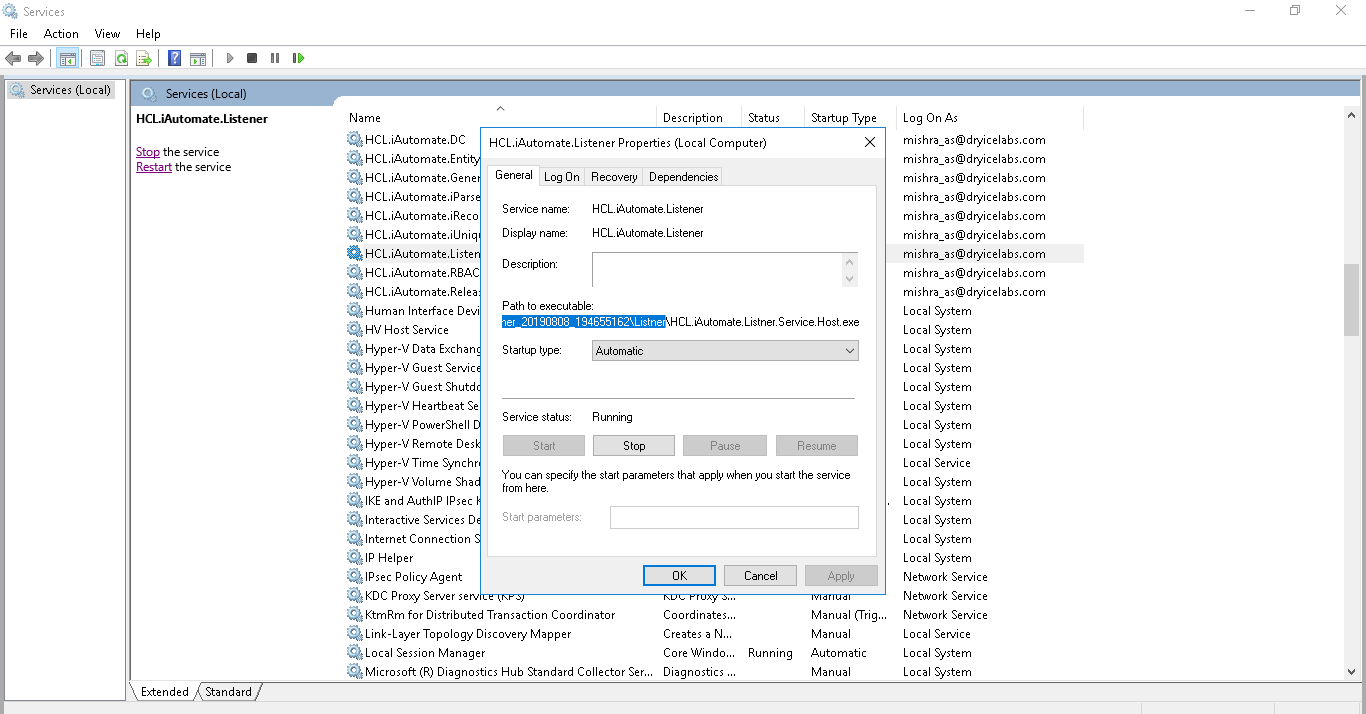
Task: Open the Startup type dropdown
Action: 725,351
